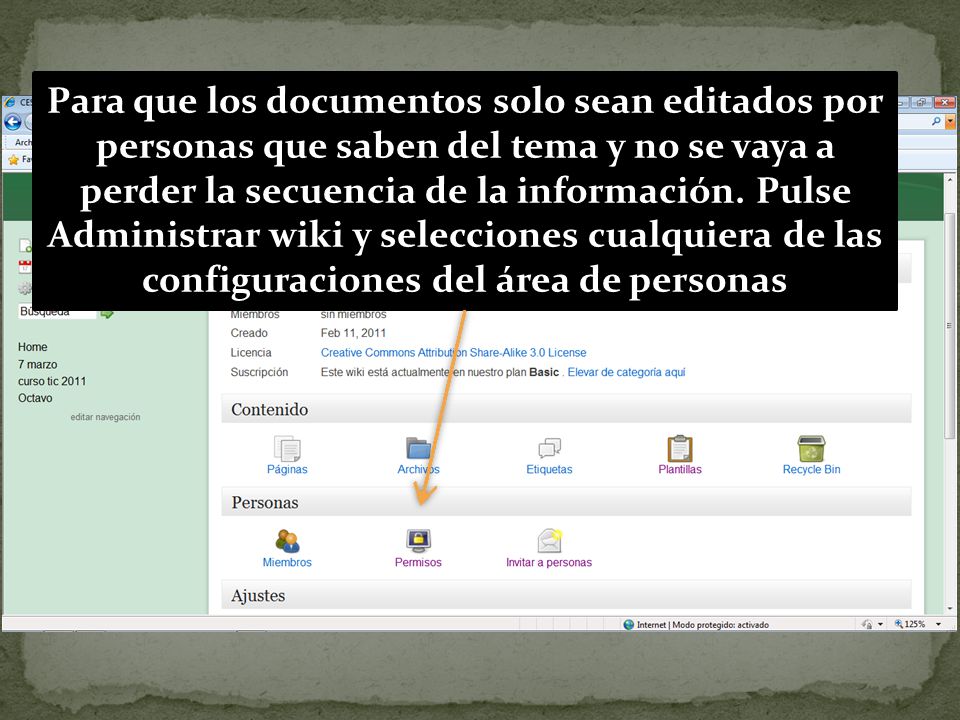Open the Plantillas clipboard icon
Image resolution: width=960 pixels, height=720 pixels.
[x=680, y=448]
